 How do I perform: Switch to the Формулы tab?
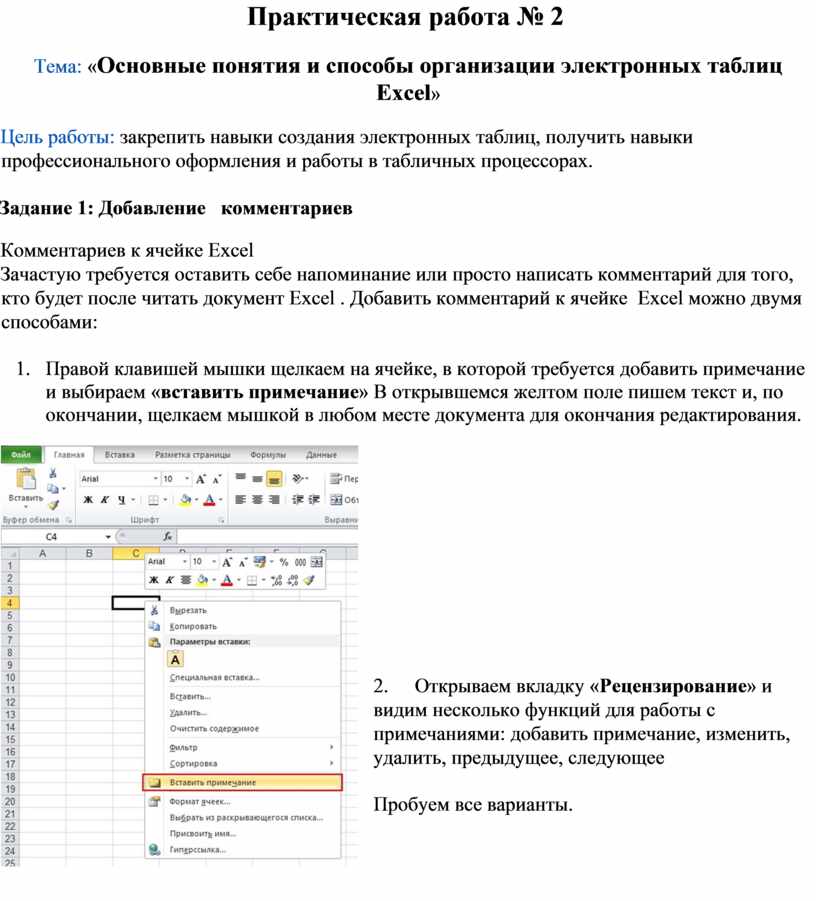(x=268, y=455)
